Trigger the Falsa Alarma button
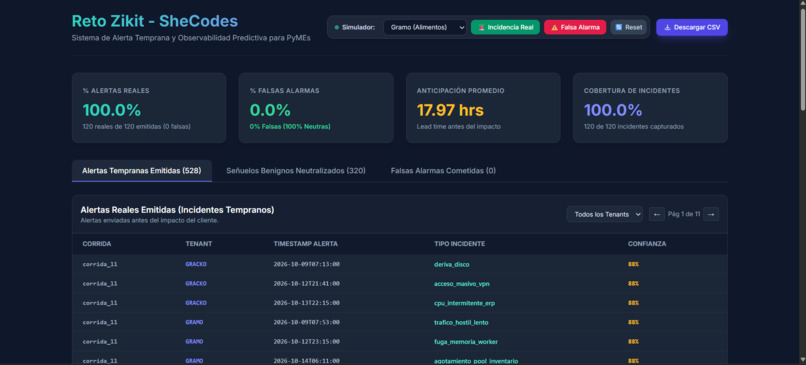The width and height of the screenshot is (806, 365). click(x=575, y=27)
